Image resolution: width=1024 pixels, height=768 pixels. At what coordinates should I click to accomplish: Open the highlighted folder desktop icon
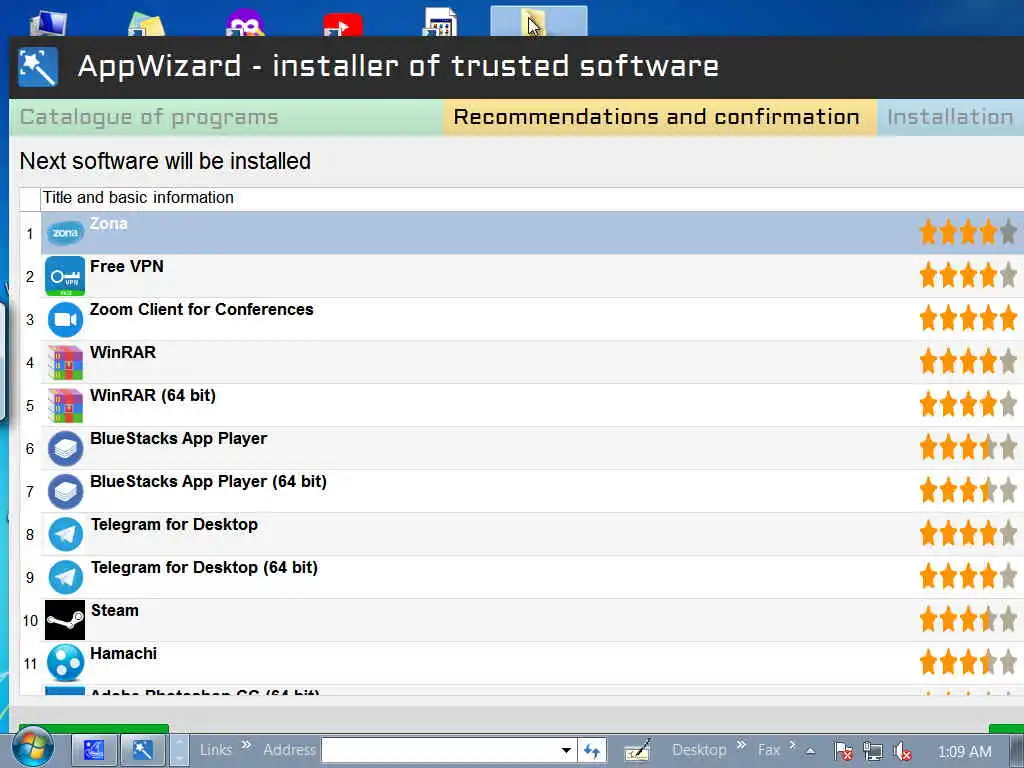539,21
